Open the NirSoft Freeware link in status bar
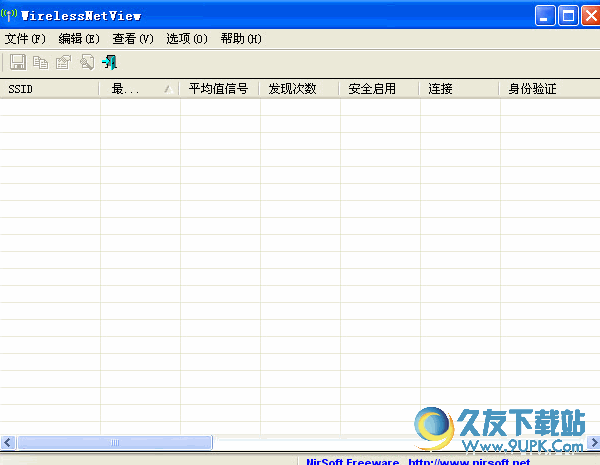Image resolution: width=600 pixels, height=465 pixels. tap(418, 461)
